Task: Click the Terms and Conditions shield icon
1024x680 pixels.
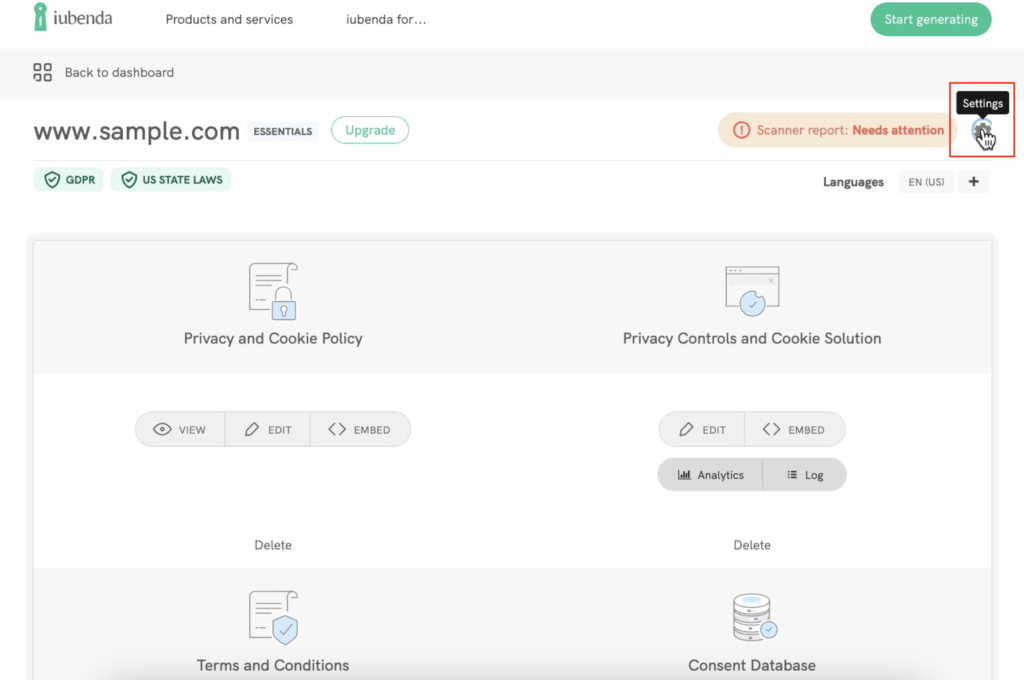Action: [x=273, y=617]
